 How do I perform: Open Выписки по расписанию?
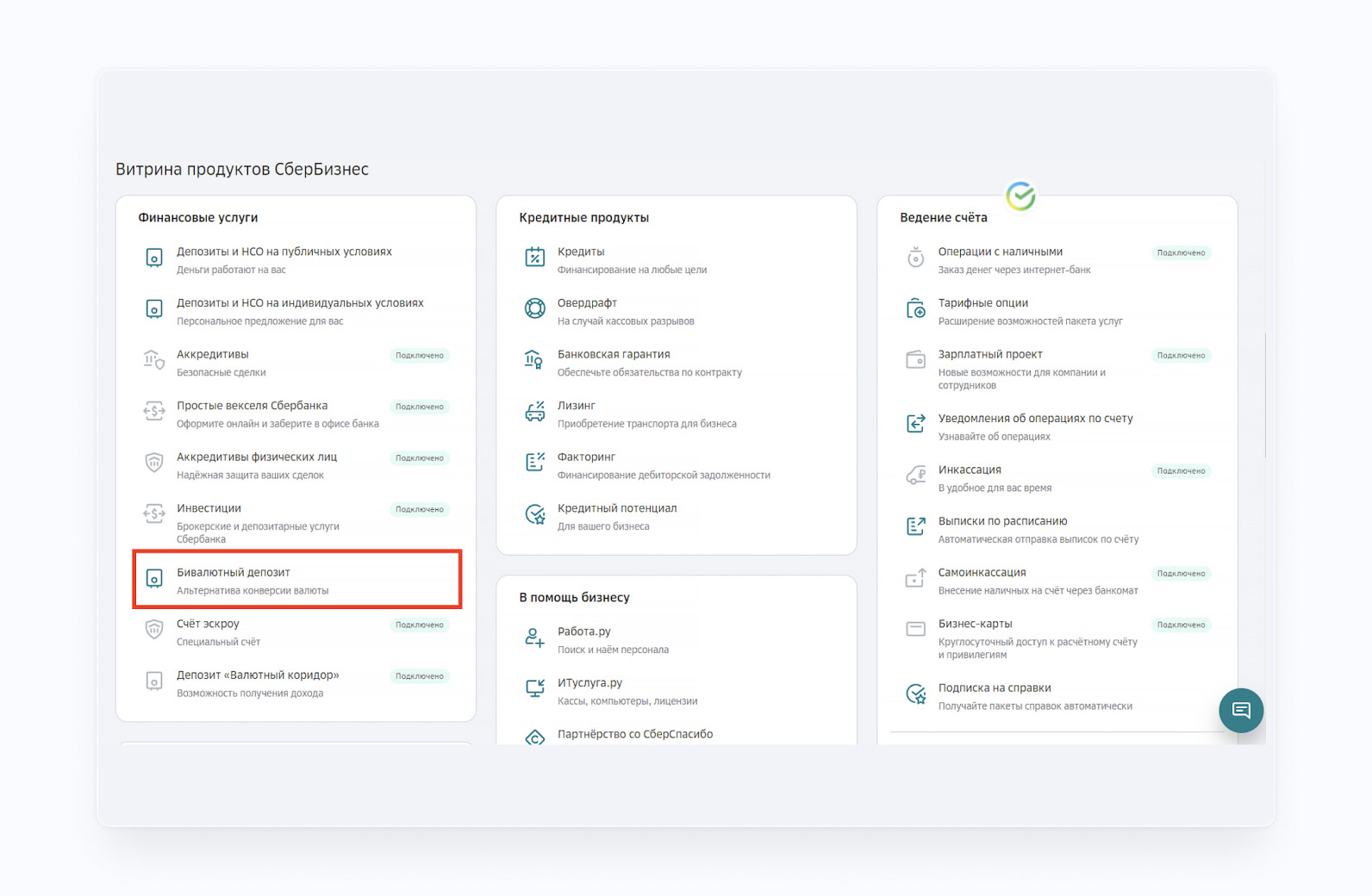(x=1002, y=521)
